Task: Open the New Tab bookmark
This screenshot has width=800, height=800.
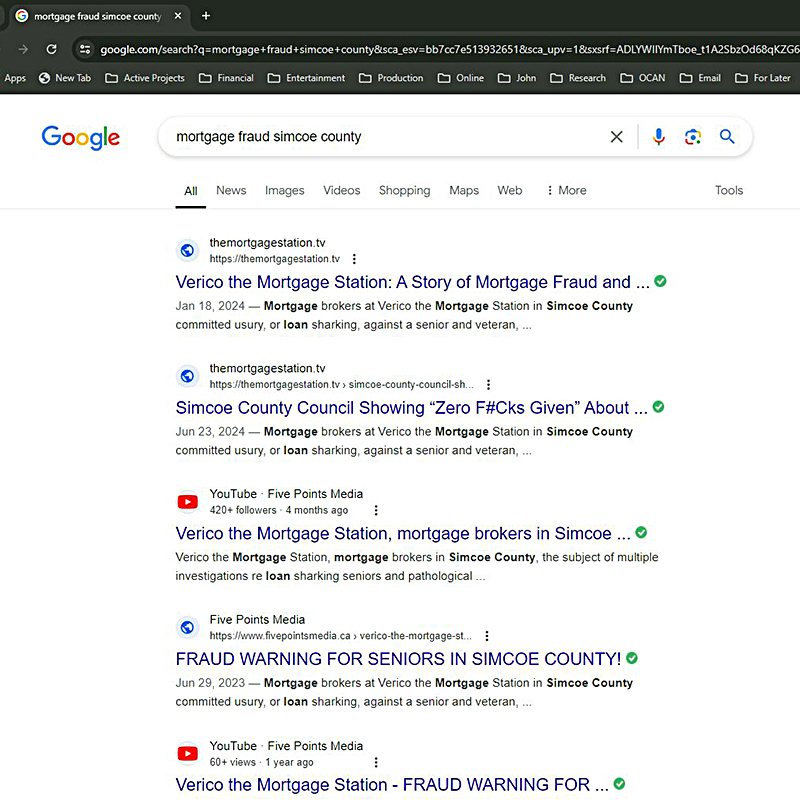Action: [x=65, y=78]
